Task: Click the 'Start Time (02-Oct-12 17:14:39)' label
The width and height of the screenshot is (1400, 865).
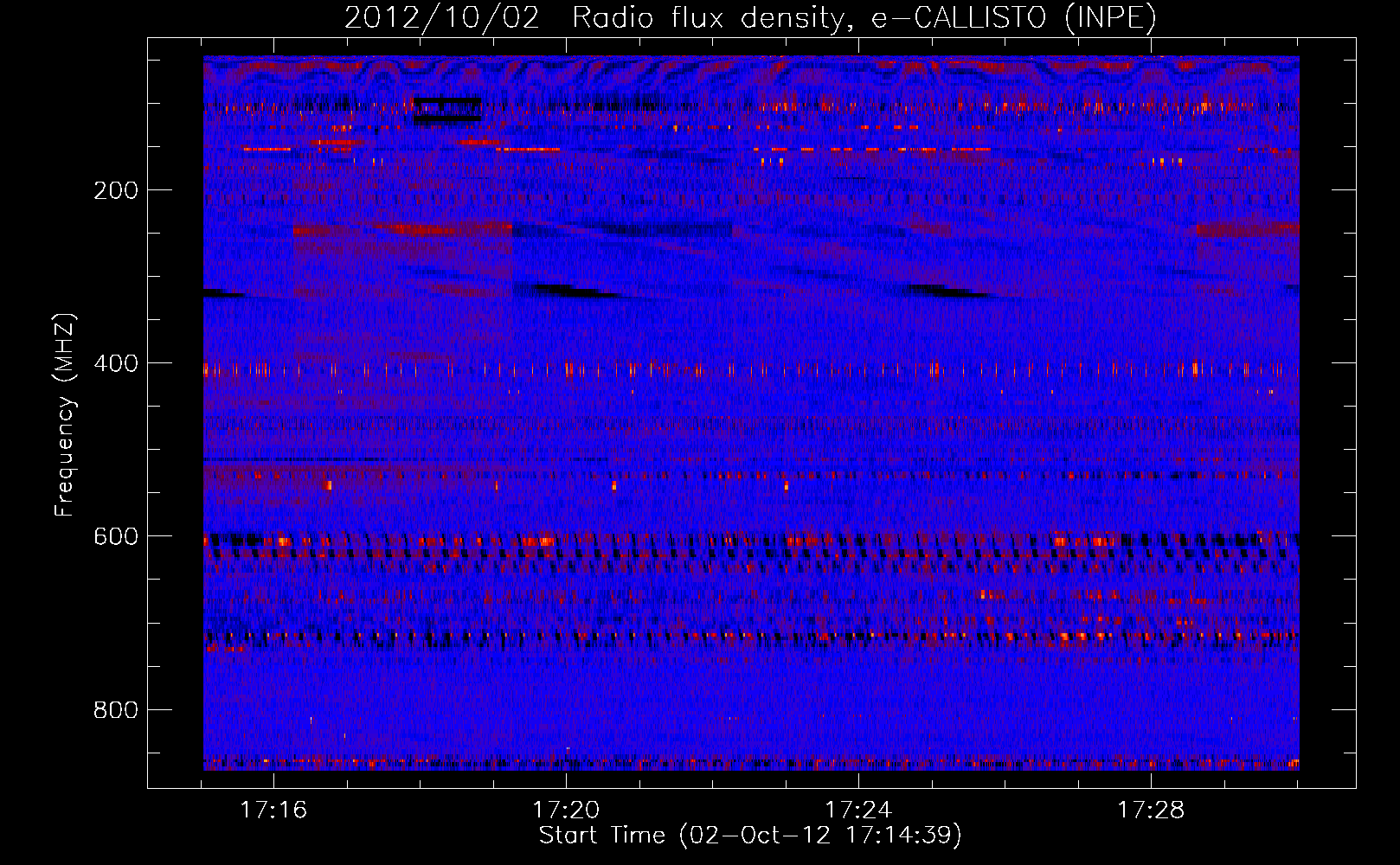Action: pos(750,836)
